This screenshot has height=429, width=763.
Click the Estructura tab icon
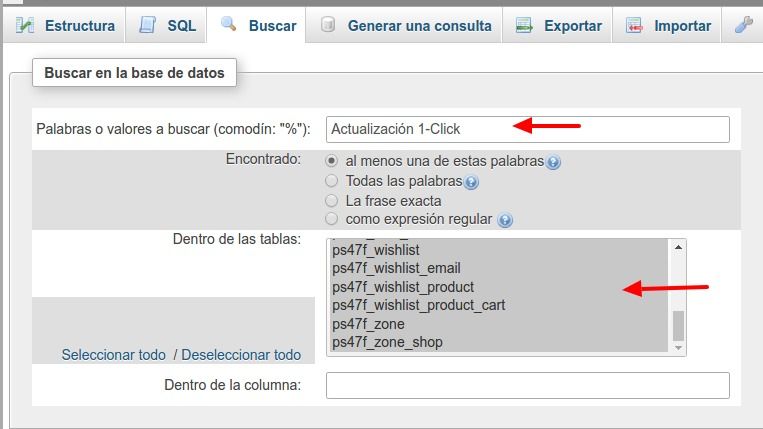point(25,25)
